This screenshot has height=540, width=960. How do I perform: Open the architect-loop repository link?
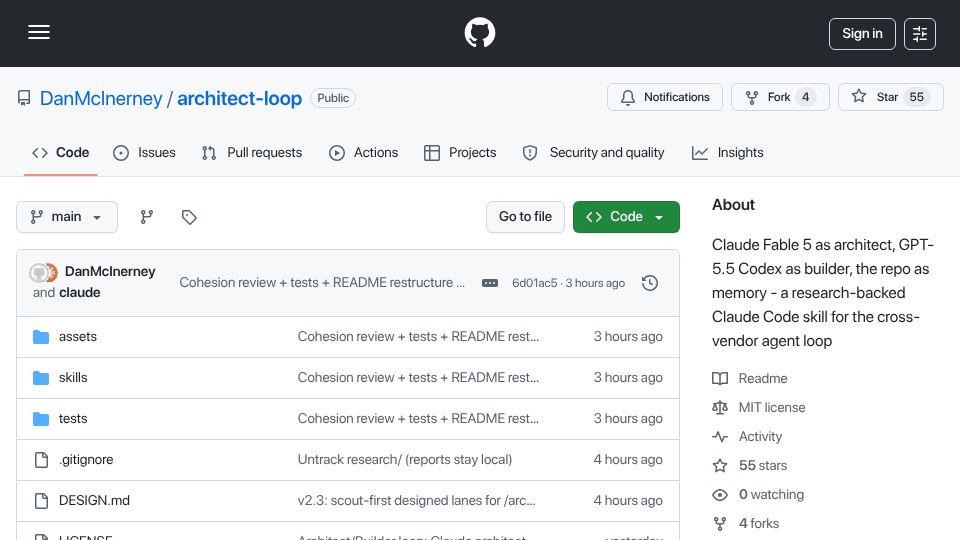click(x=239, y=98)
